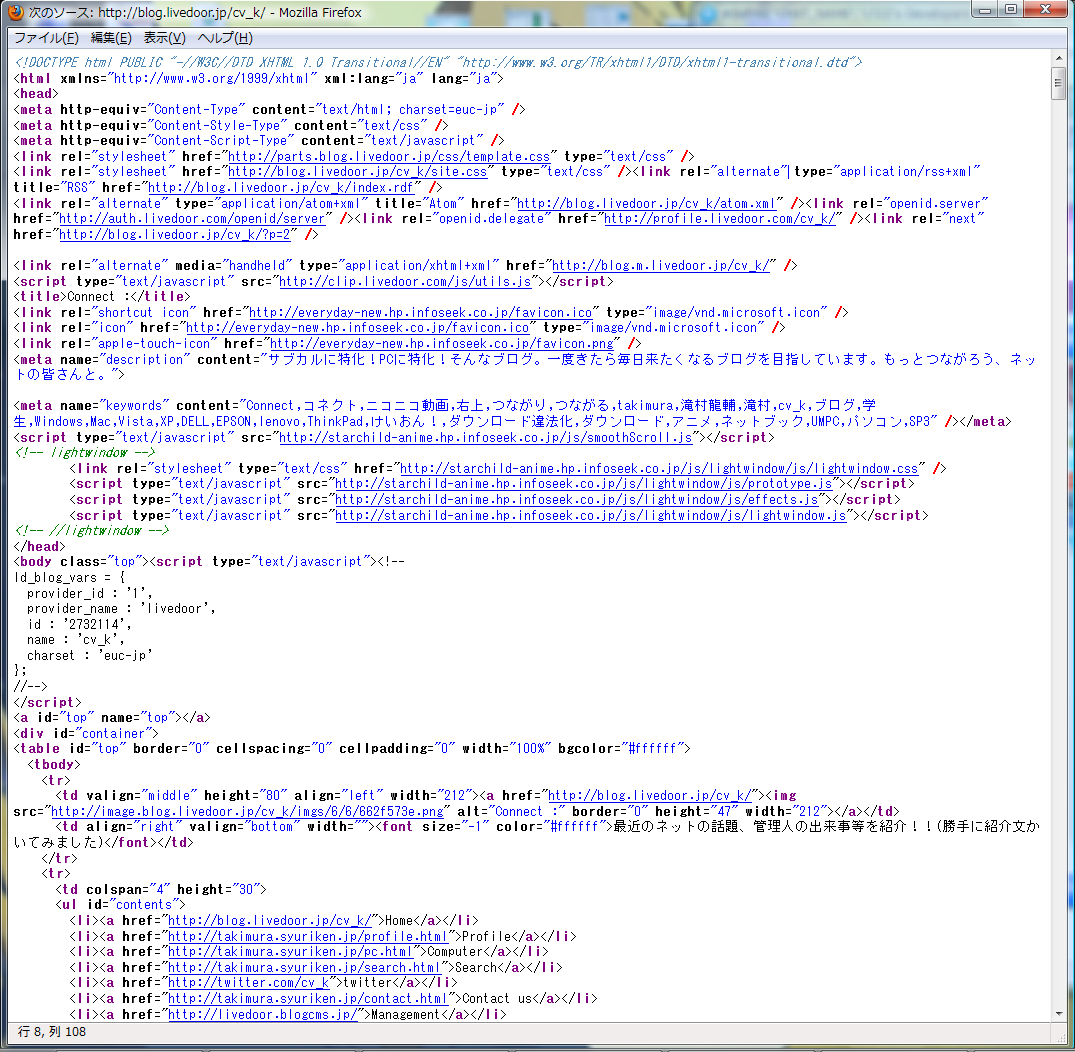Screen dimensions: 1075x1052
Task: Open the effects.js script link
Action: click(x=577, y=499)
